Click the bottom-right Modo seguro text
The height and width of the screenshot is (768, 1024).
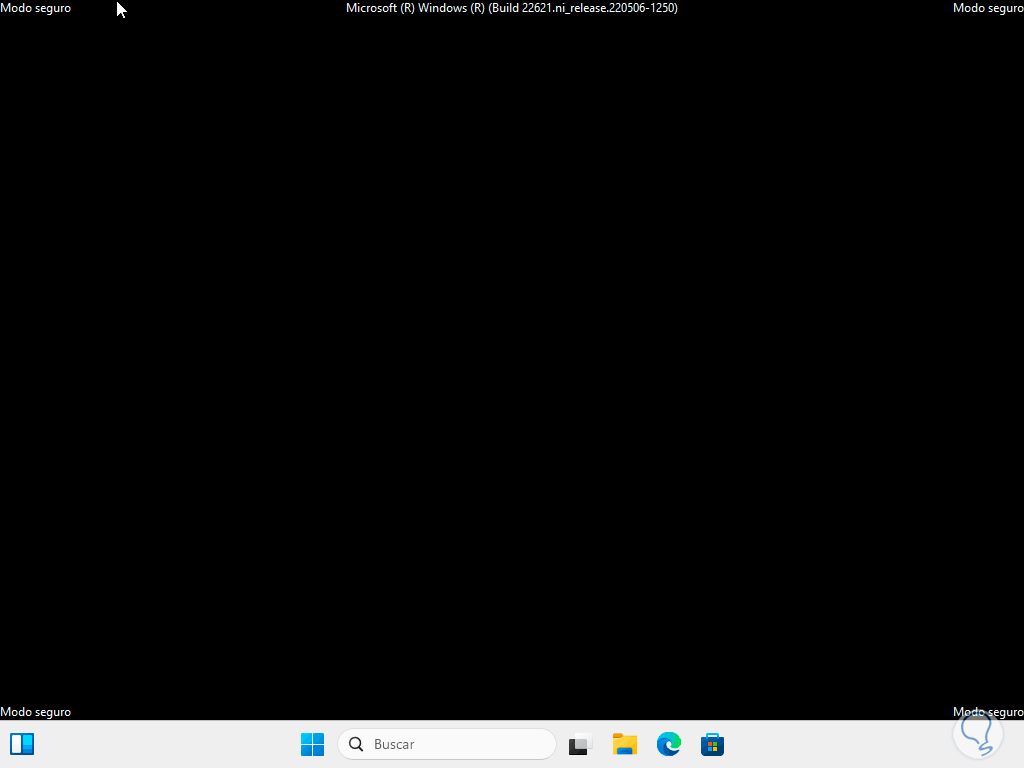coord(988,711)
